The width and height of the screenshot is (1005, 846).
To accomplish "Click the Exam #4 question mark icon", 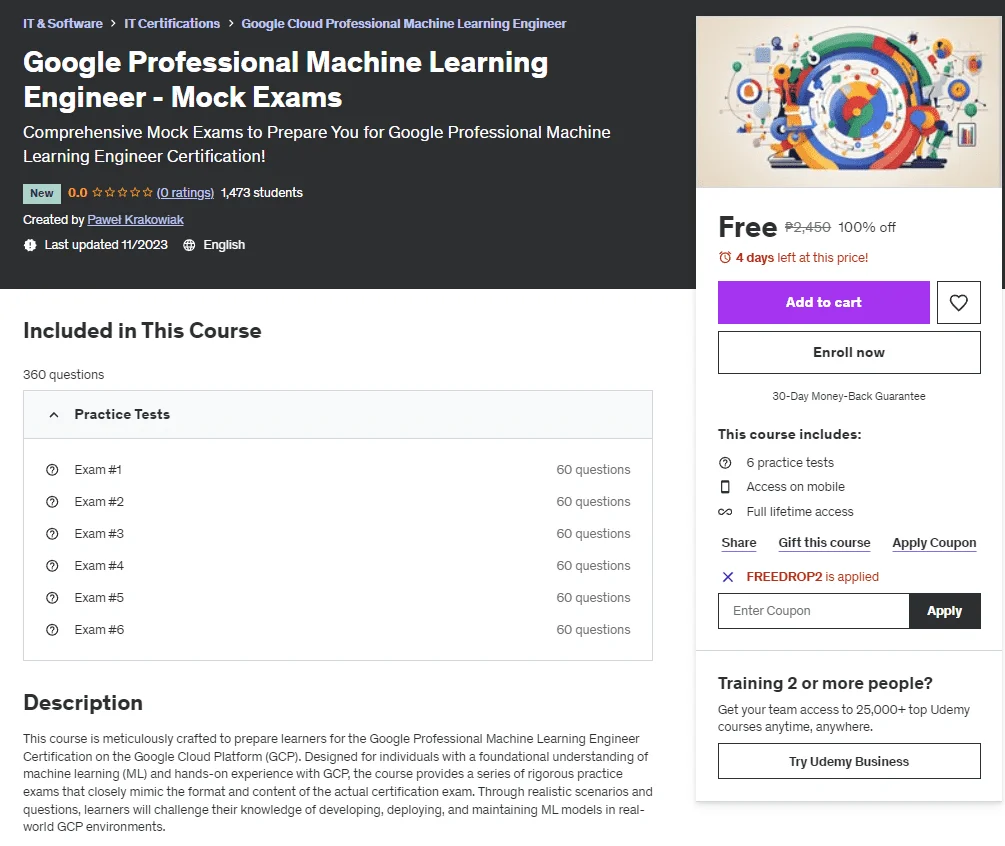I will coord(52,566).
